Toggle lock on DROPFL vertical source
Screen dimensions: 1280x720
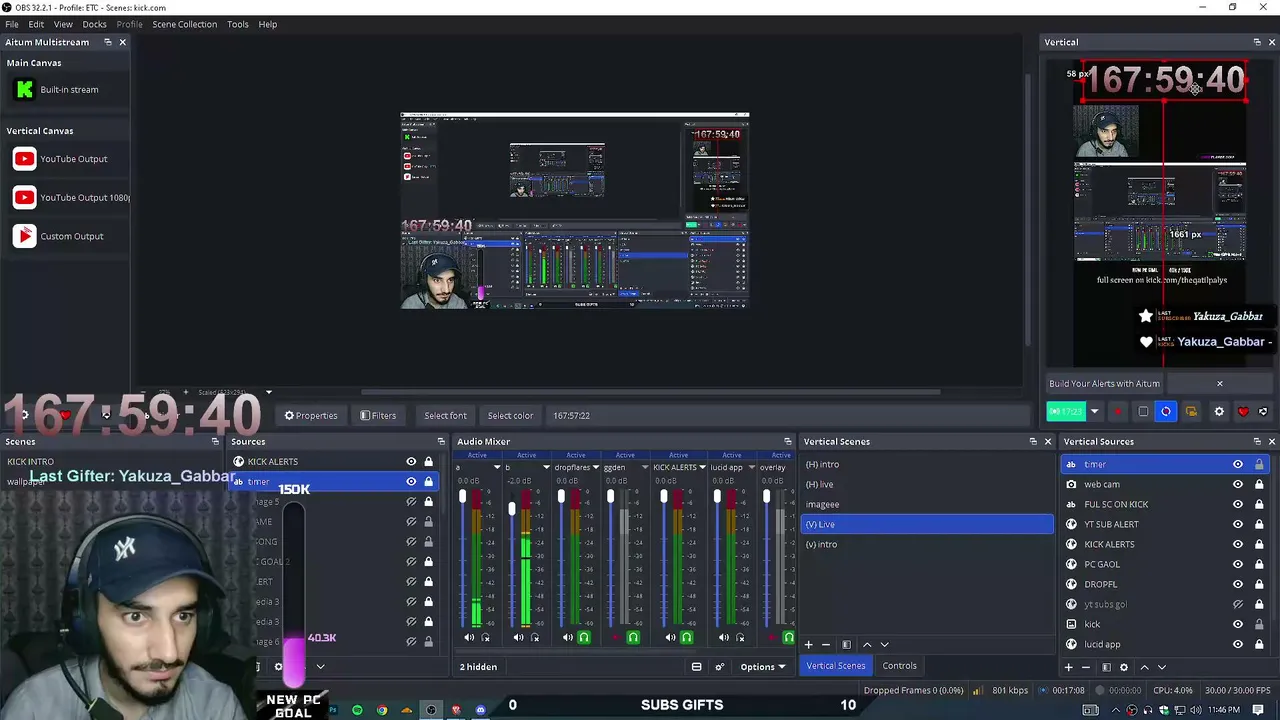pos(1259,584)
